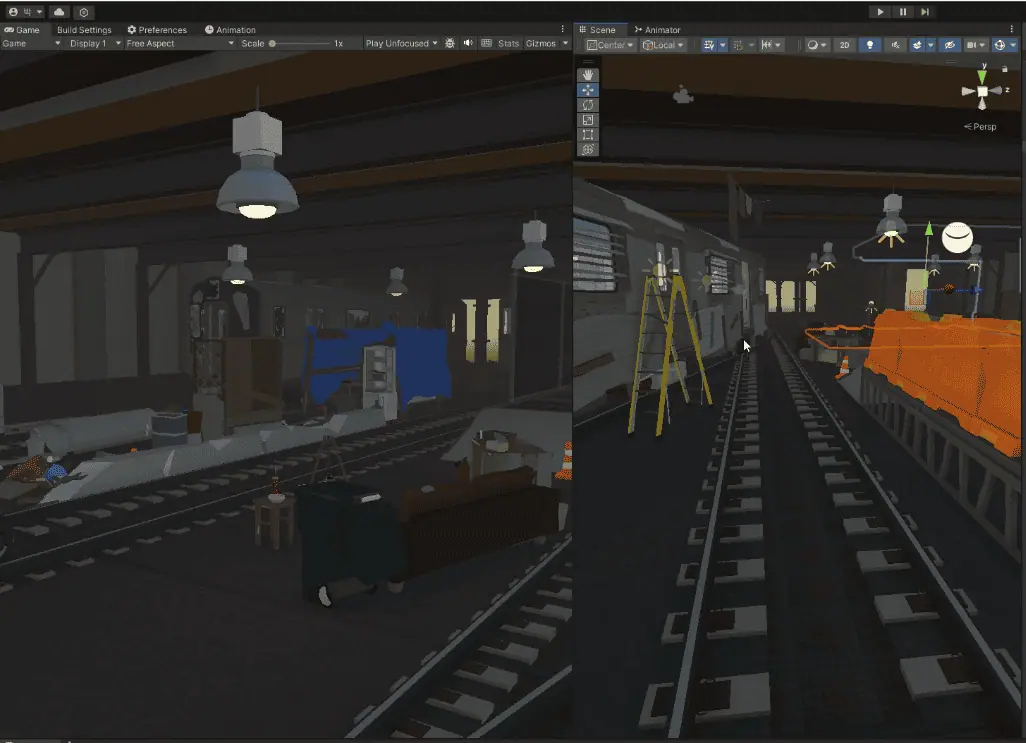Select the Hand view tool
1026x743 pixels.
[x=588, y=75]
